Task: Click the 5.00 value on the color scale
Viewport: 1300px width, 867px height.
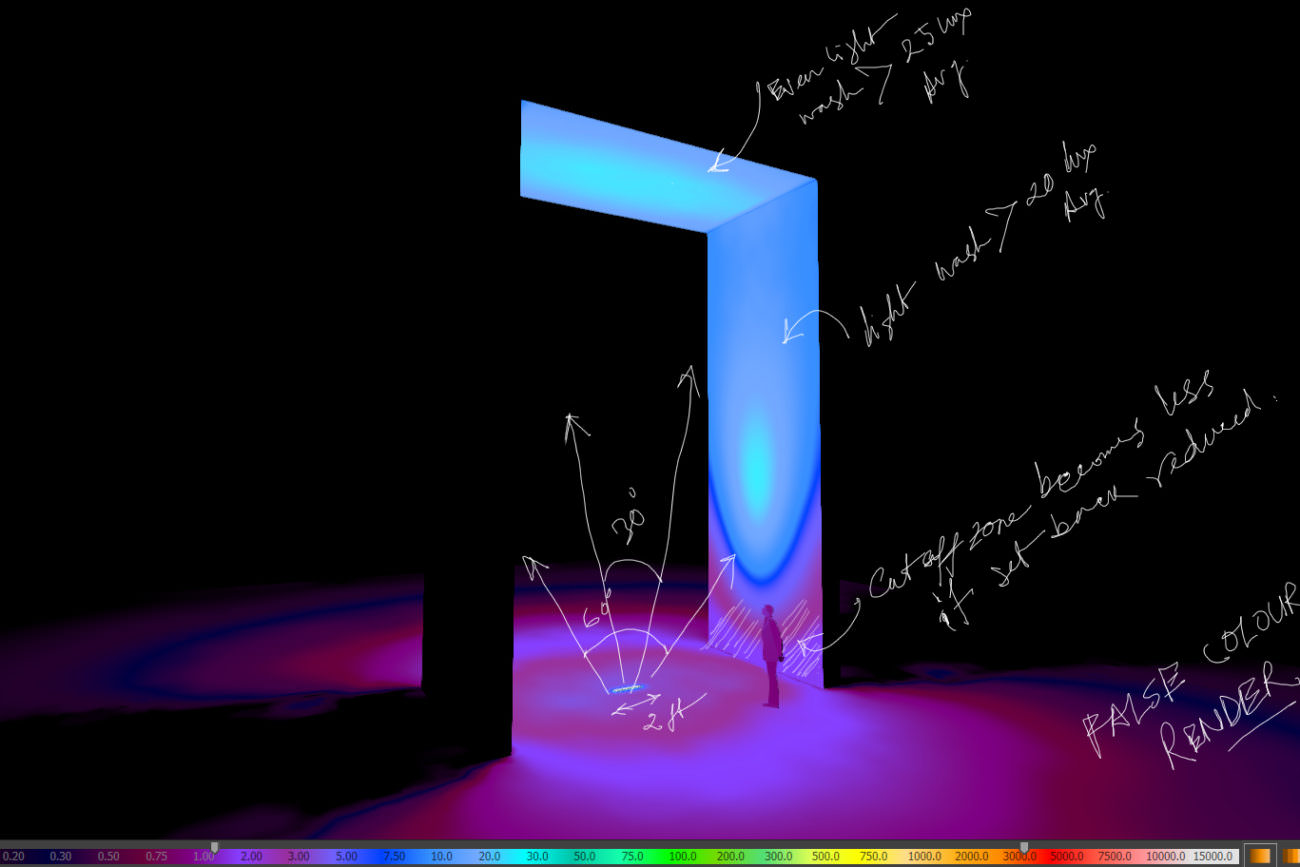Action: tap(346, 857)
